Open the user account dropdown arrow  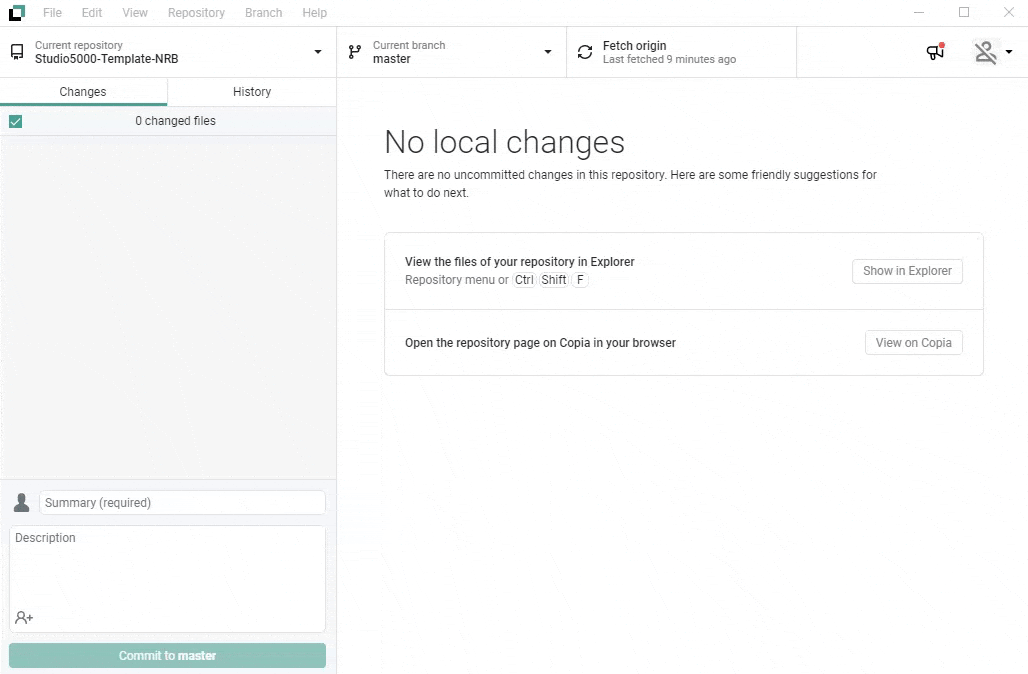tap(1009, 52)
